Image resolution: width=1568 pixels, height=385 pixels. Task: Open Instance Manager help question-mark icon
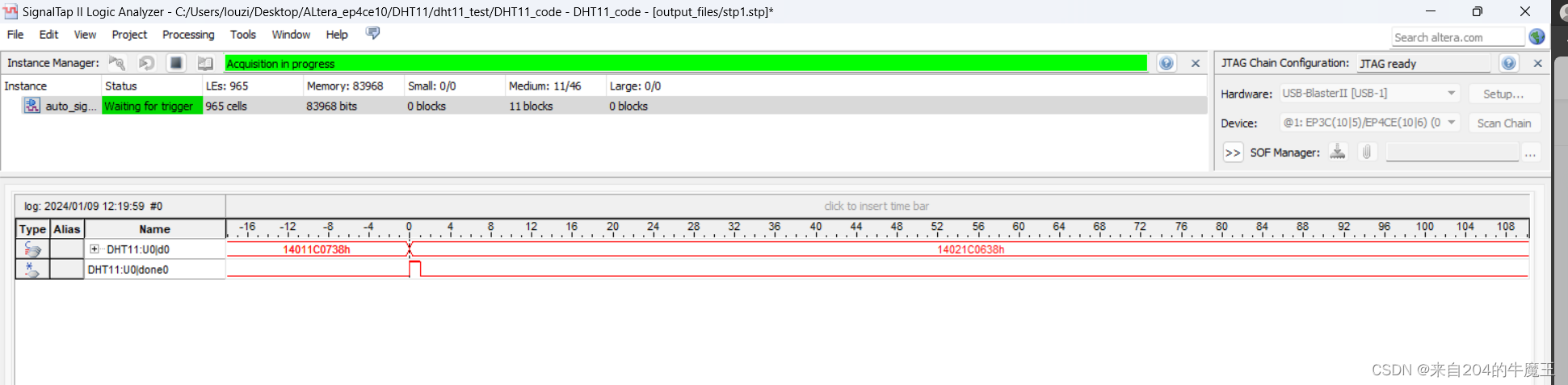[x=1167, y=63]
